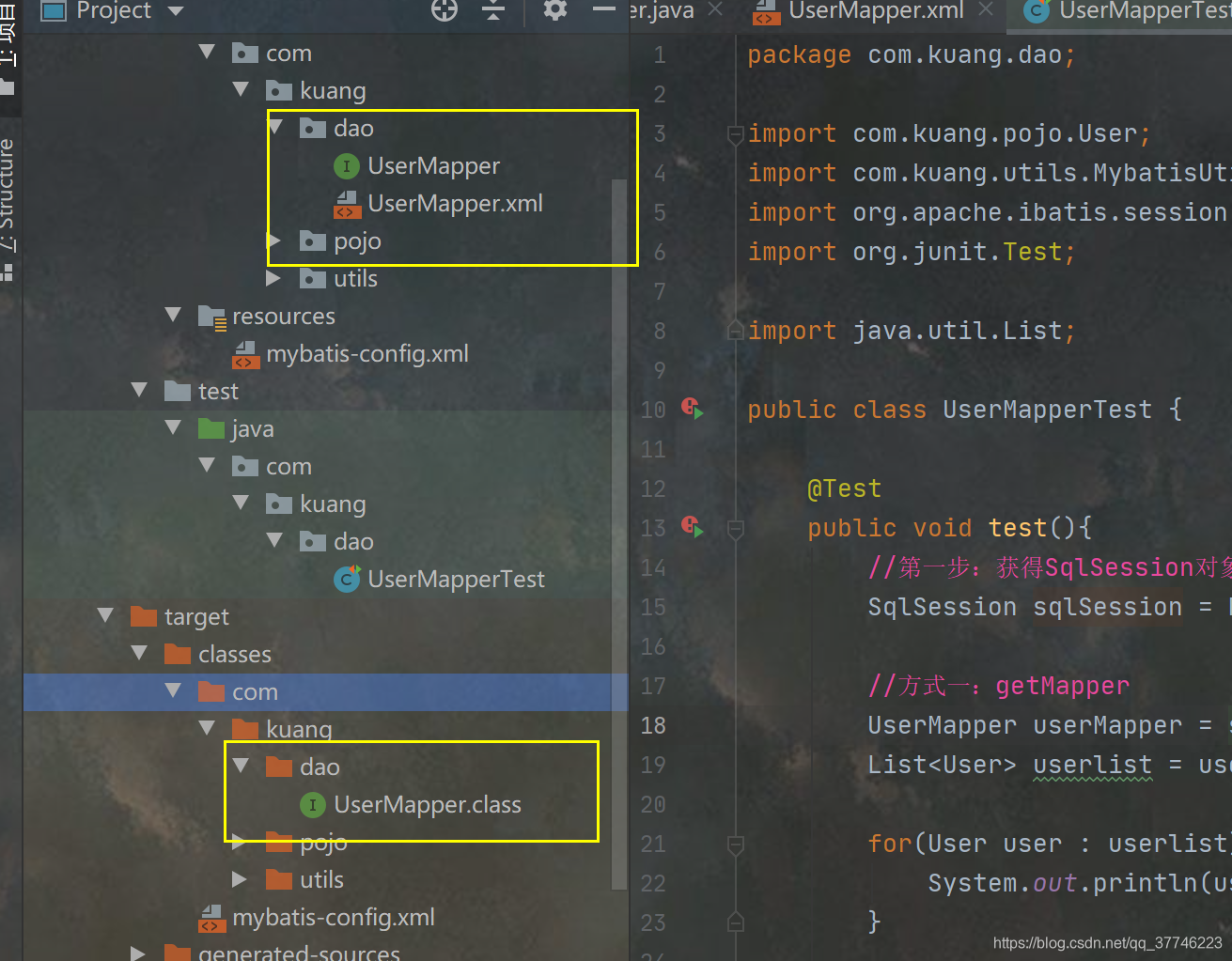The image size is (1232, 961).
Task: Click the collapse all icon in Project toolbar
Action: coord(493,10)
